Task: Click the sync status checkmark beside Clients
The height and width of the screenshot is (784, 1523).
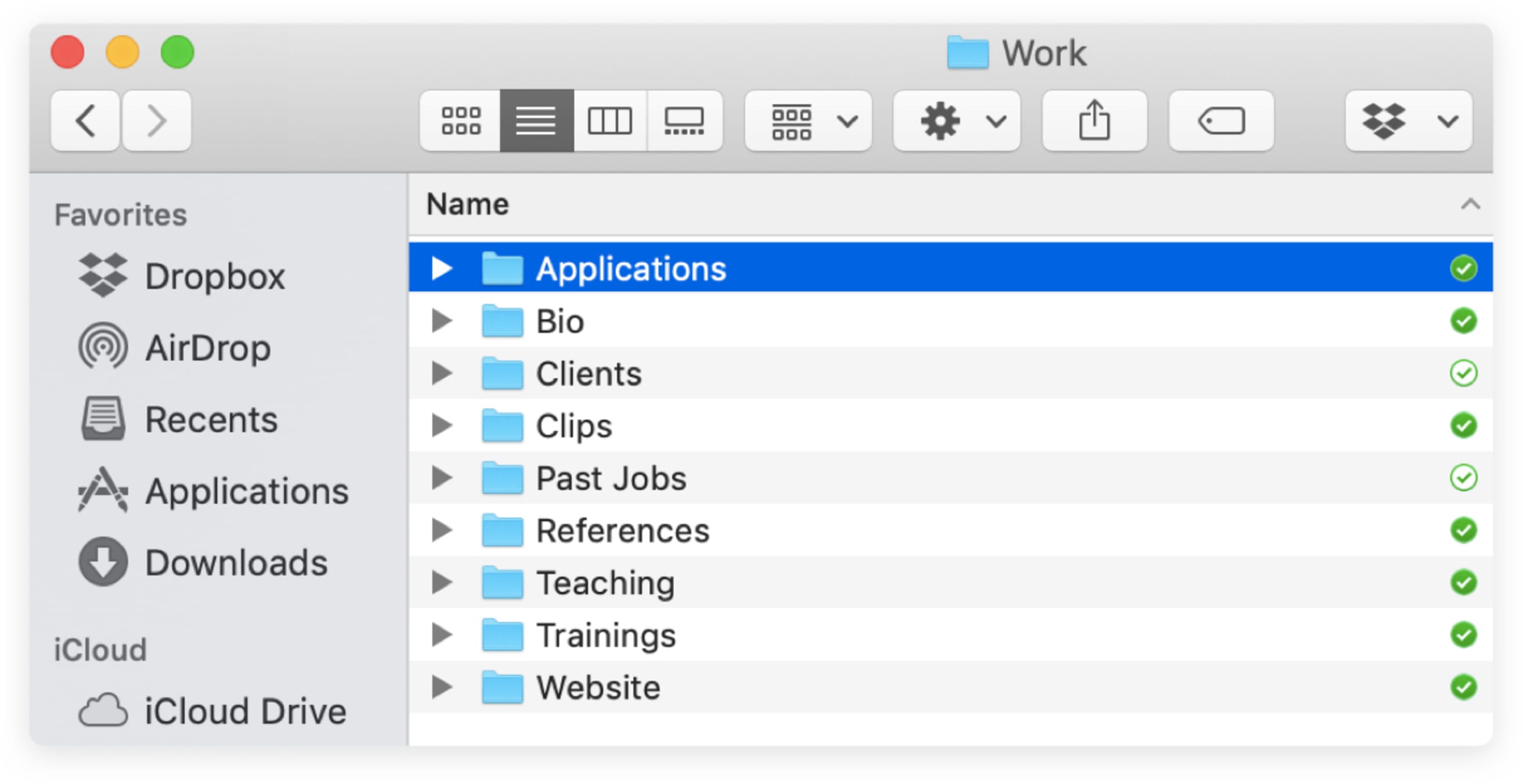Action: click(x=1464, y=373)
